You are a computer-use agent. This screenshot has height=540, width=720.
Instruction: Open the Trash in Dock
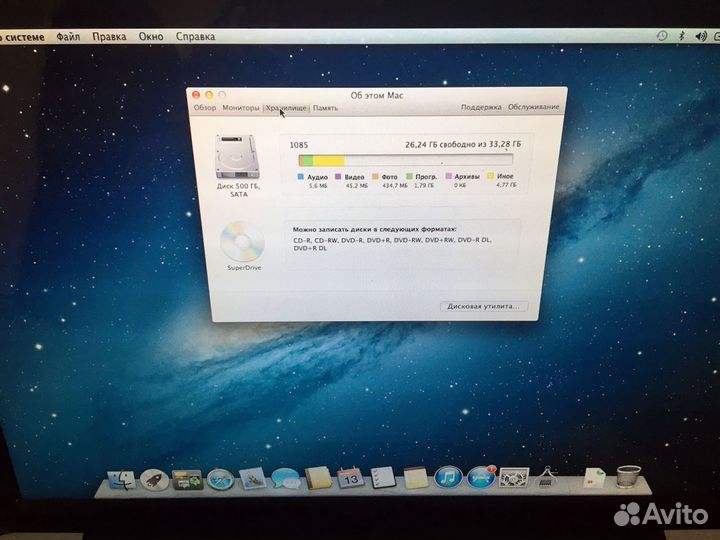point(628,477)
